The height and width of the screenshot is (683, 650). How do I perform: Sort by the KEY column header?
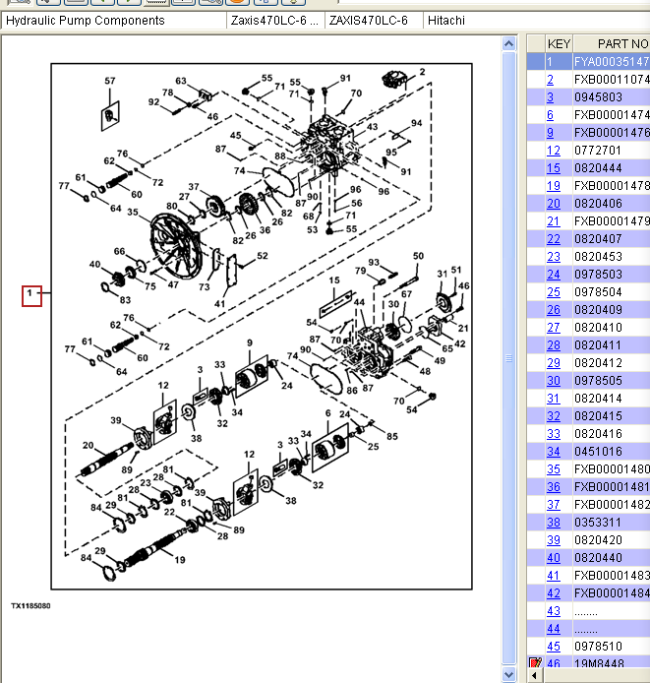(559, 44)
